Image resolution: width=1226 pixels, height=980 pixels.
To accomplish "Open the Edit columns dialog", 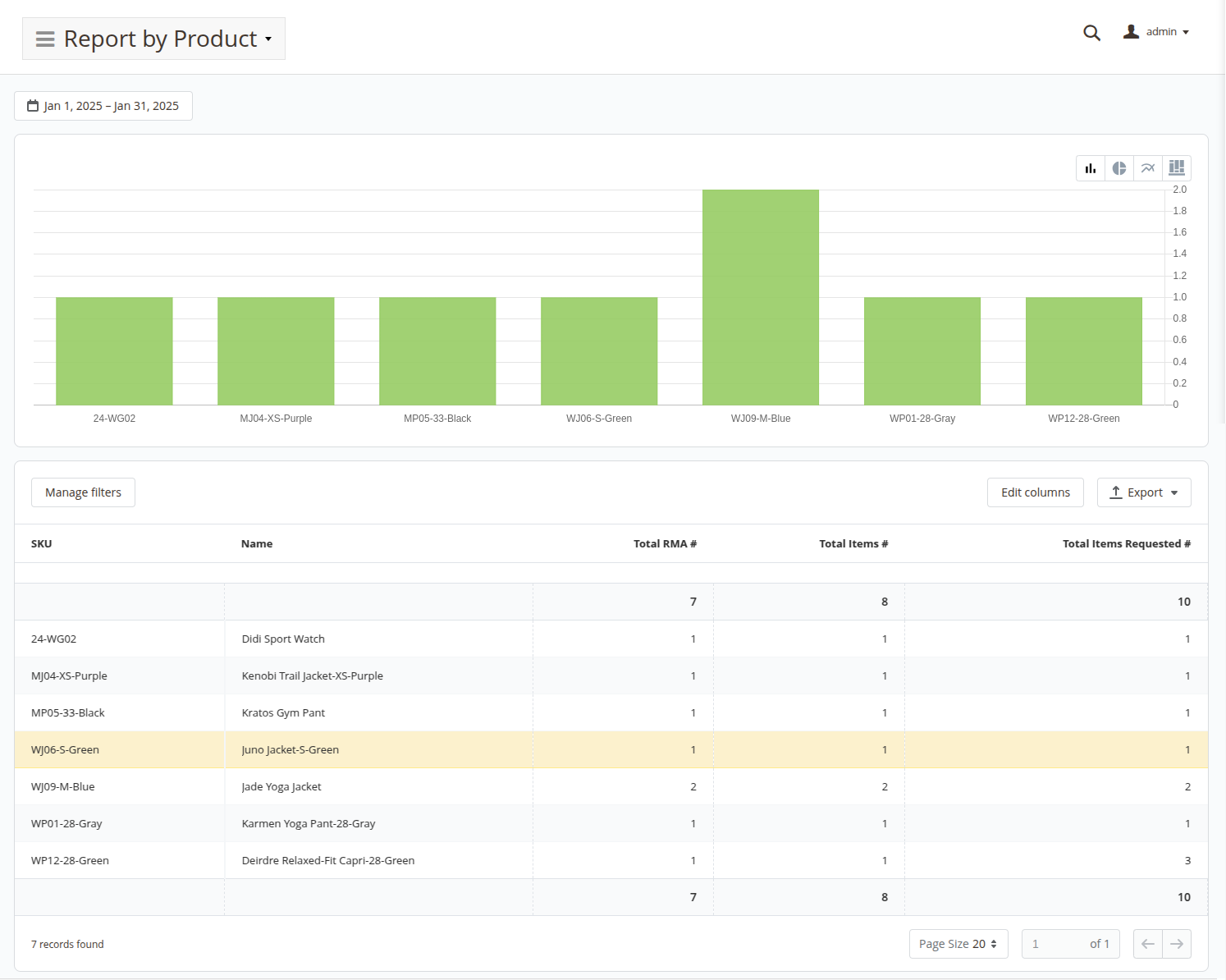I will click(1035, 492).
